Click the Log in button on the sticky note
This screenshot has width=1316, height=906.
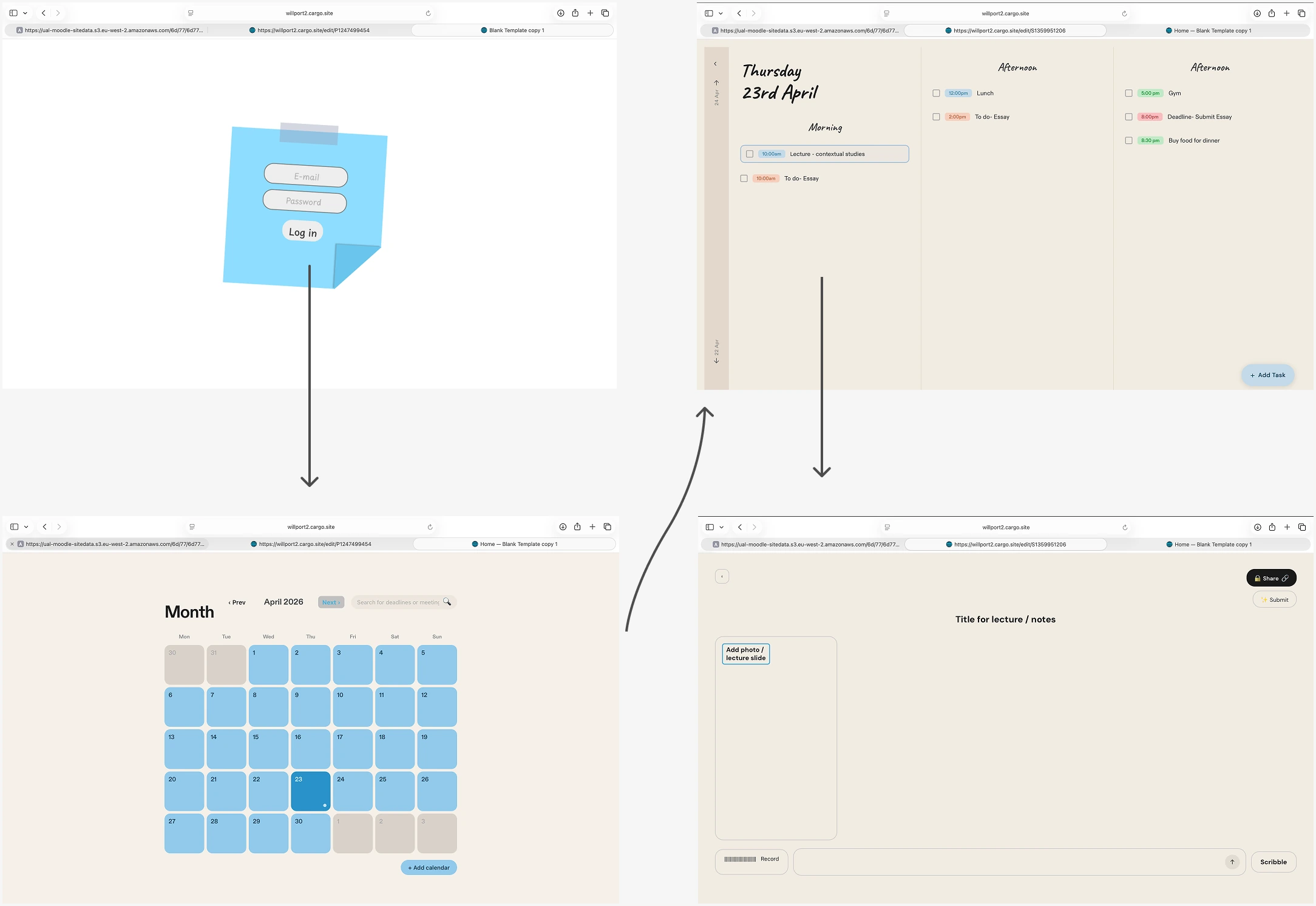point(303,232)
